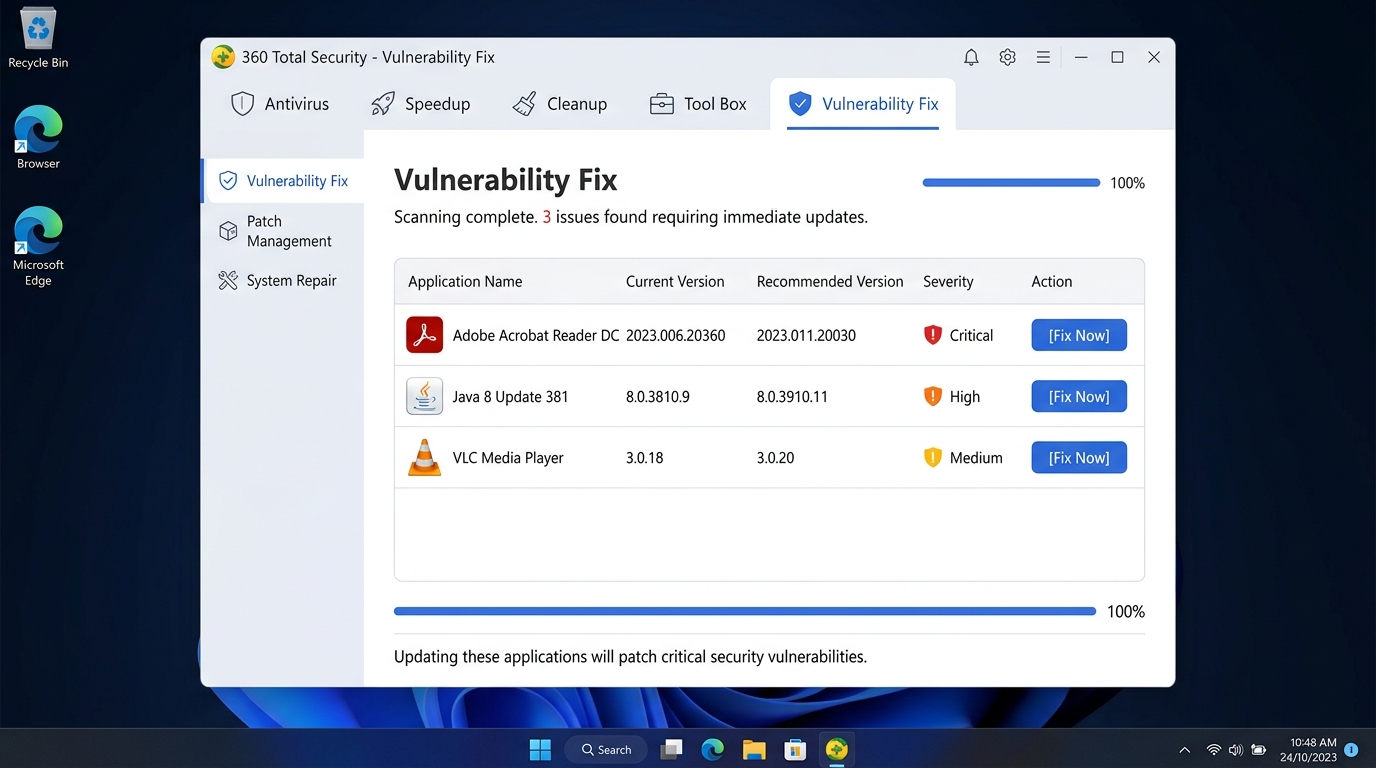Switch to the Vulnerability Fix tab

[863, 103]
